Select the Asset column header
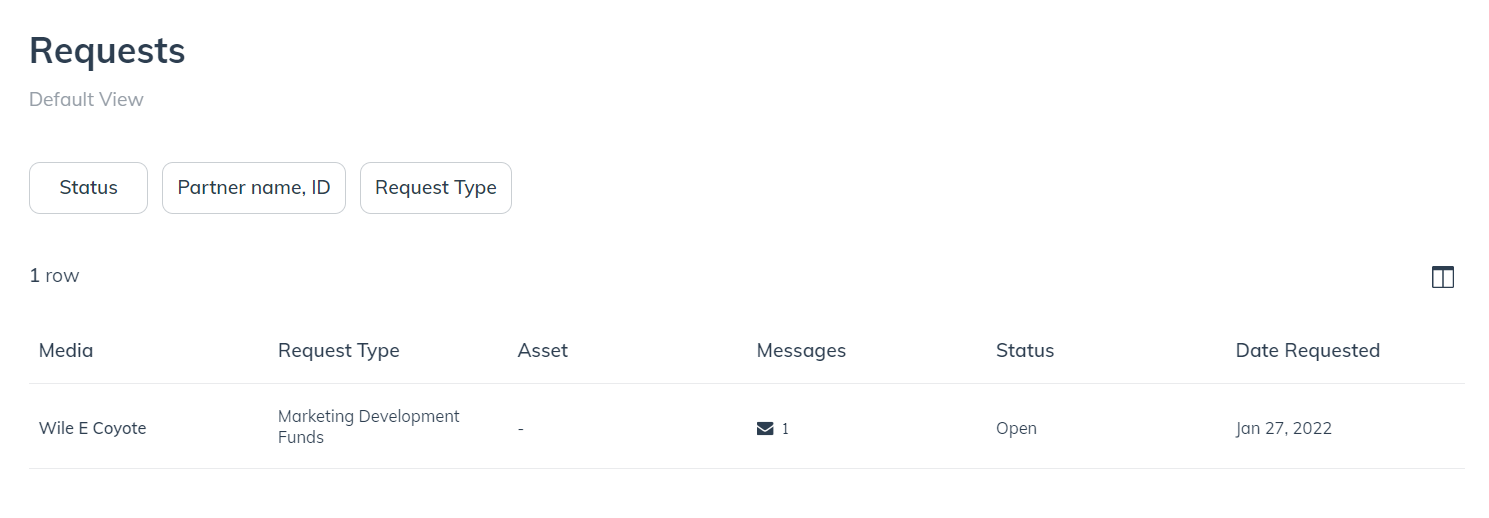The image size is (1489, 518). click(x=543, y=351)
